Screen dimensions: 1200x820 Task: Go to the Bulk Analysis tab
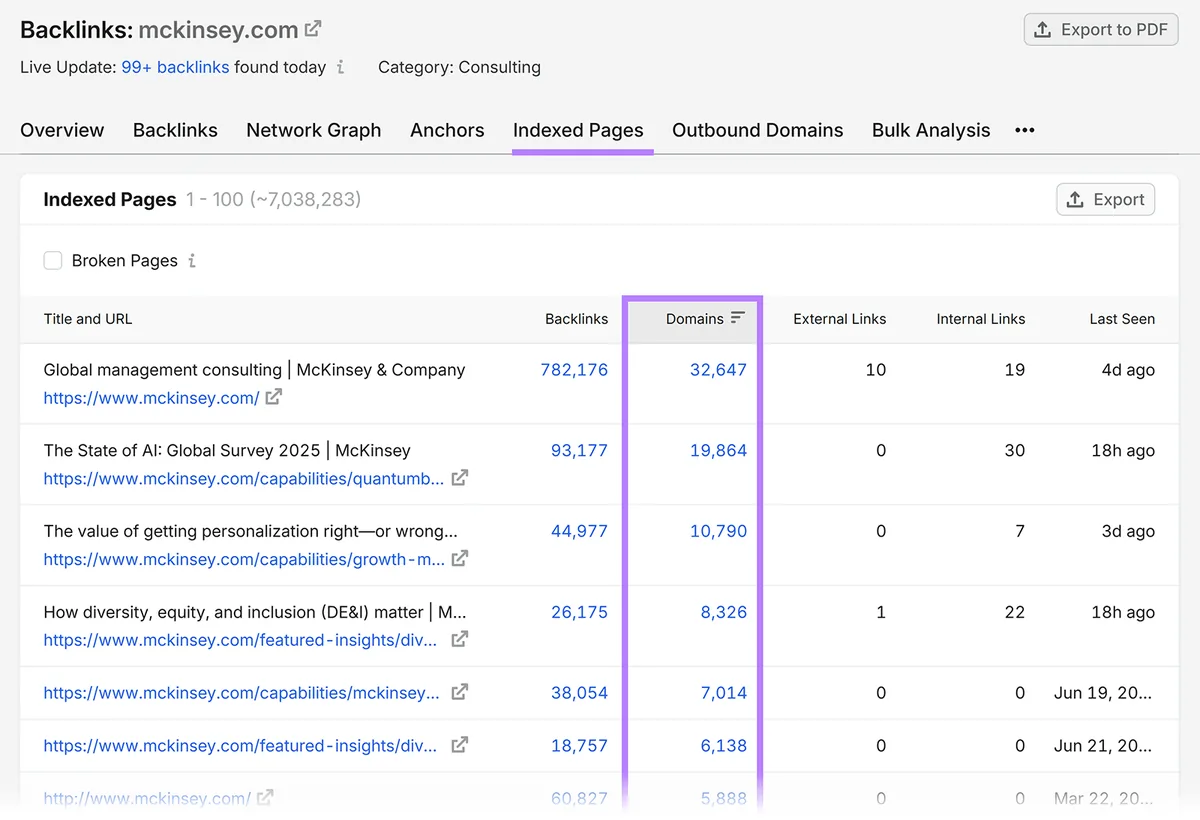coord(931,130)
